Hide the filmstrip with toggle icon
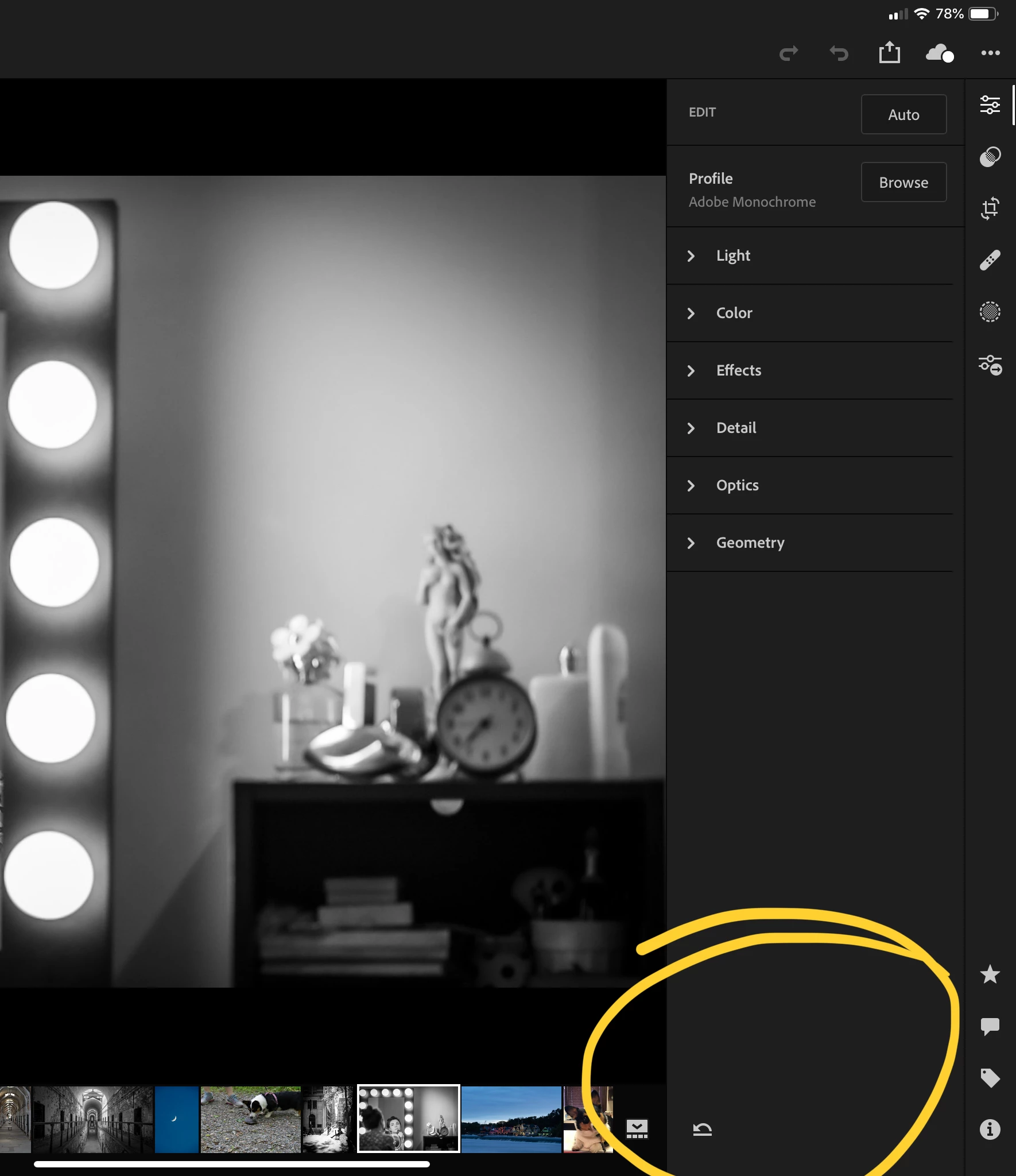Image resolution: width=1016 pixels, height=1176 pixels. coord(637,1129)
